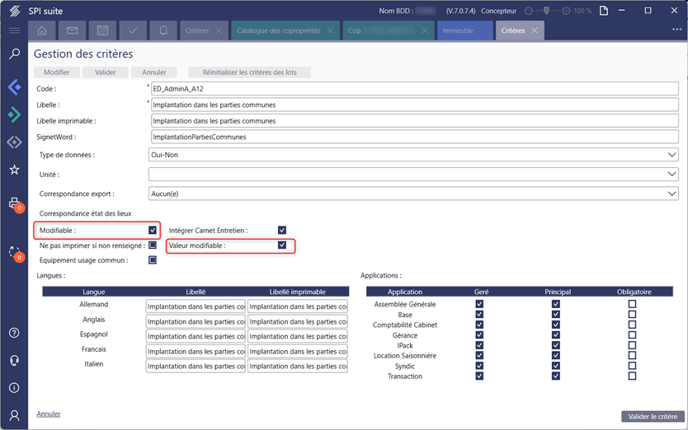Close the active Critères tab
688x430 pixels.
point(534,31)
